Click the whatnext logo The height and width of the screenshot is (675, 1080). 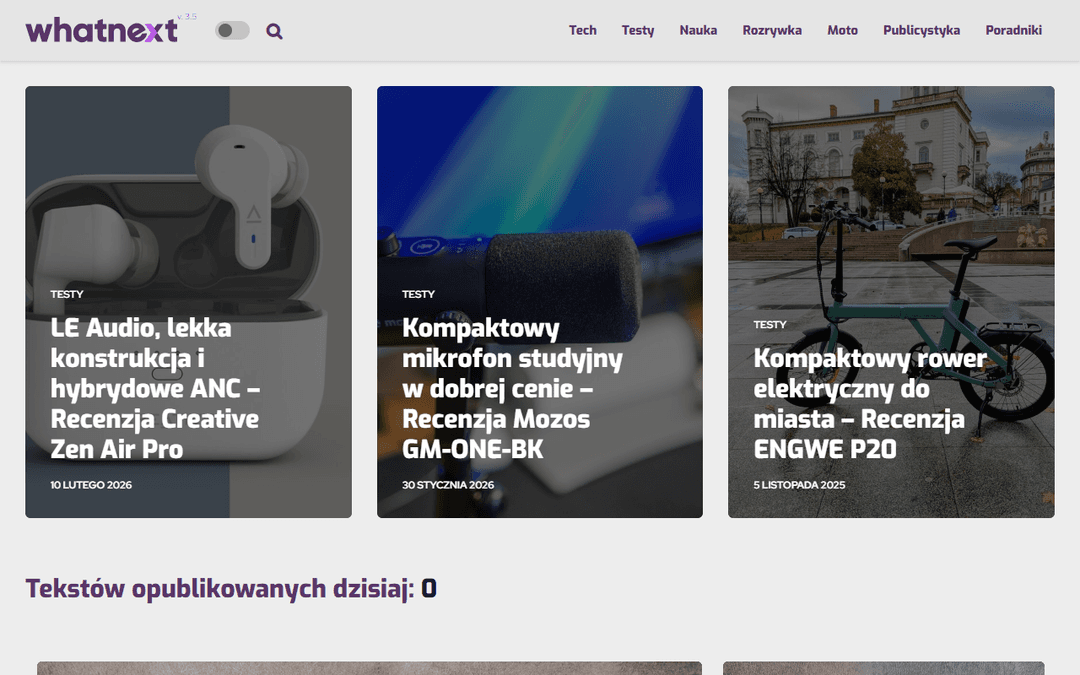pyautogui.click(x=102, y=30)
